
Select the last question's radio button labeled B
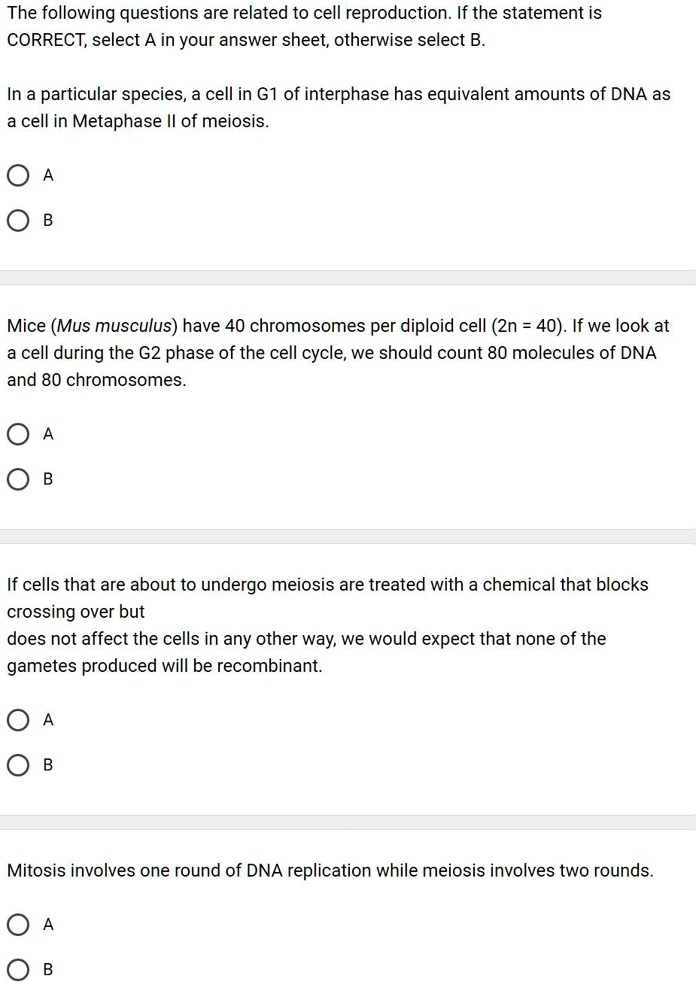(x=18, y=968)
